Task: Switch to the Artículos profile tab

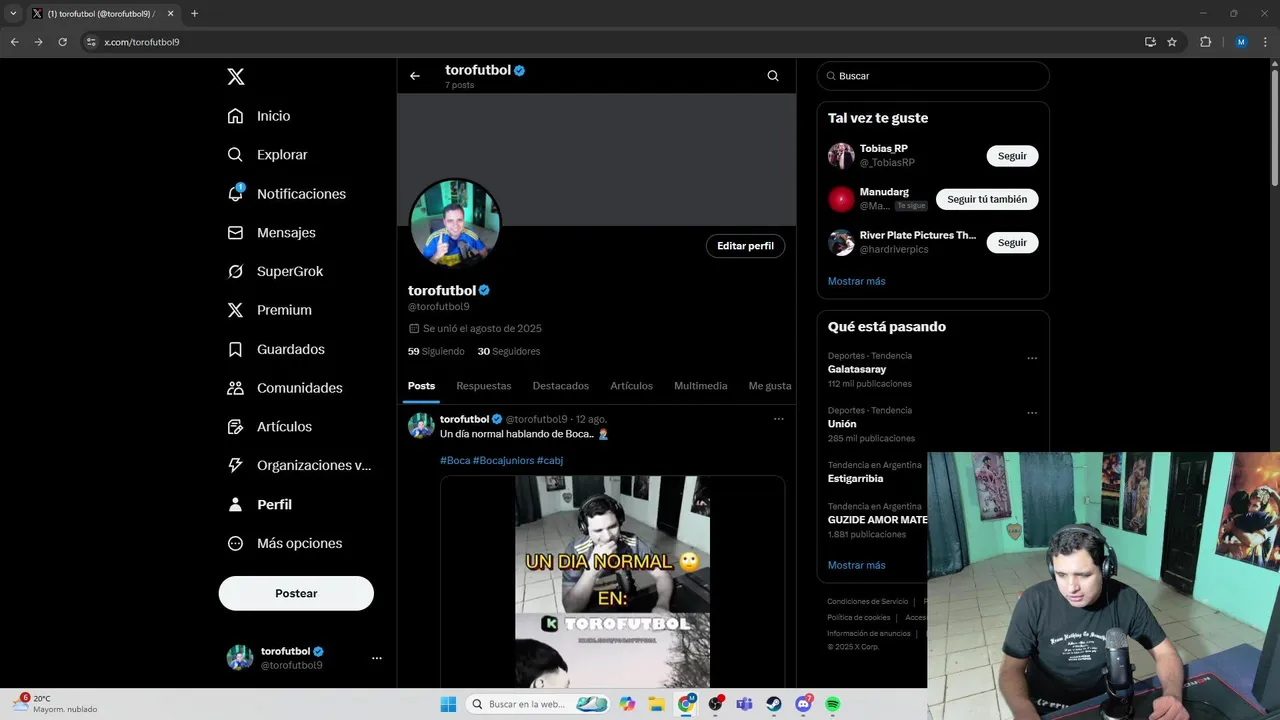Action: [632, 386]
